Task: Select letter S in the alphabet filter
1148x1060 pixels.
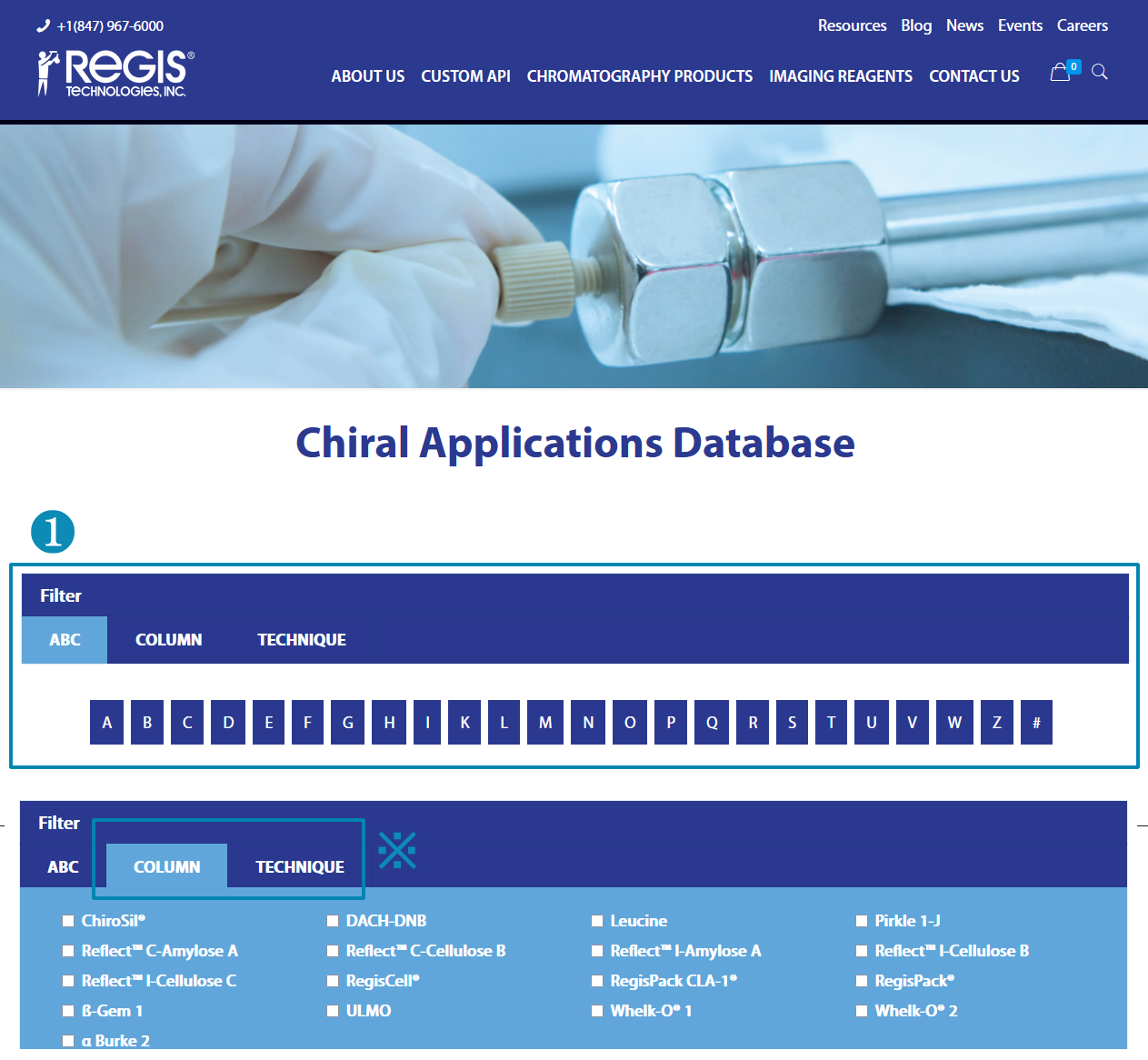Action: (x=792, y=723)
